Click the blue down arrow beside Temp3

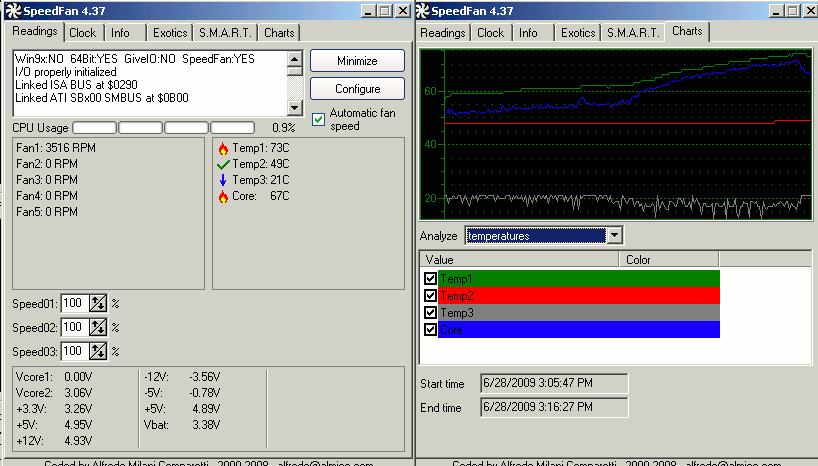point(223,180)
